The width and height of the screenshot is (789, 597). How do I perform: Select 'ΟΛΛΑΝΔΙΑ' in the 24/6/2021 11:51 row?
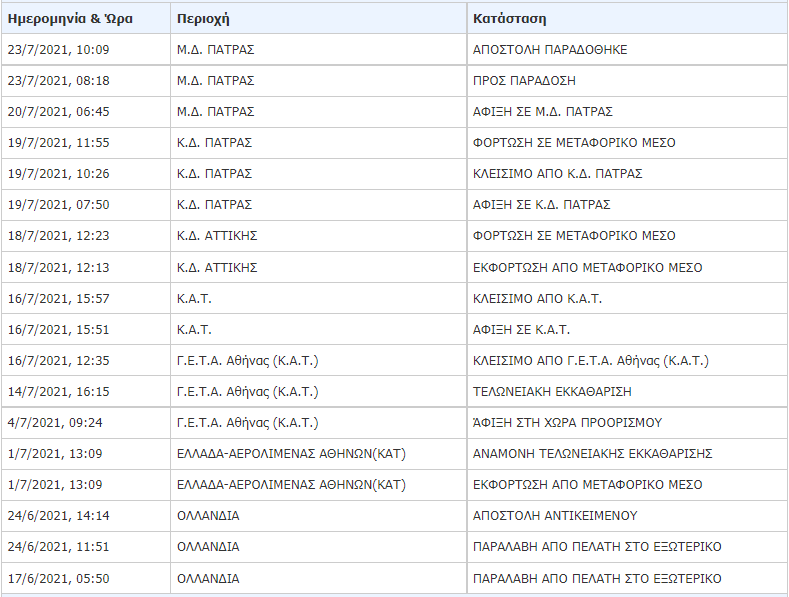(x=208, y=547)
